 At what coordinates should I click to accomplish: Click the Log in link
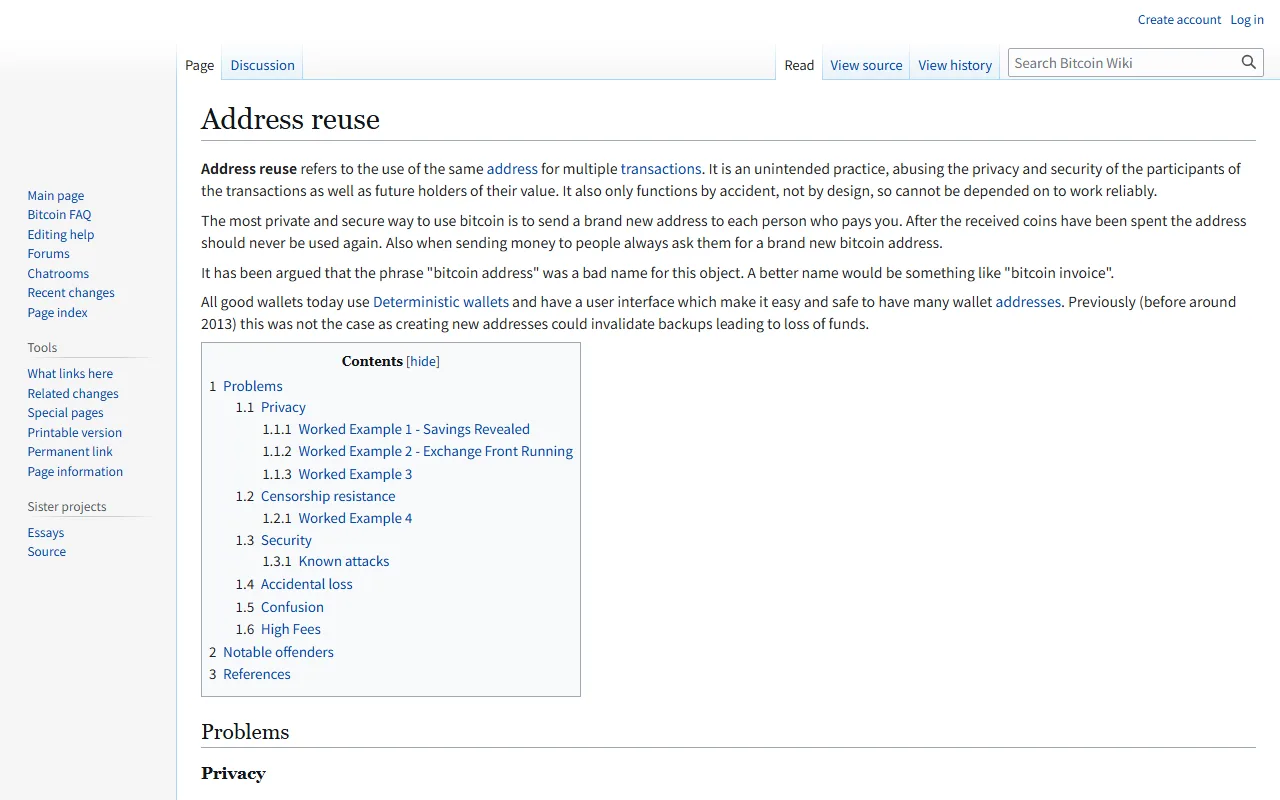(x=1247, y=20)
